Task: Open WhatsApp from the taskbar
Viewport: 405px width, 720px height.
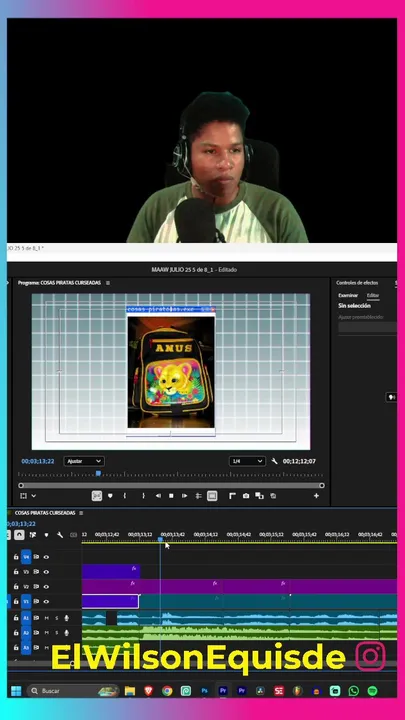Action: pyautogui.click(x=354, y=691)
